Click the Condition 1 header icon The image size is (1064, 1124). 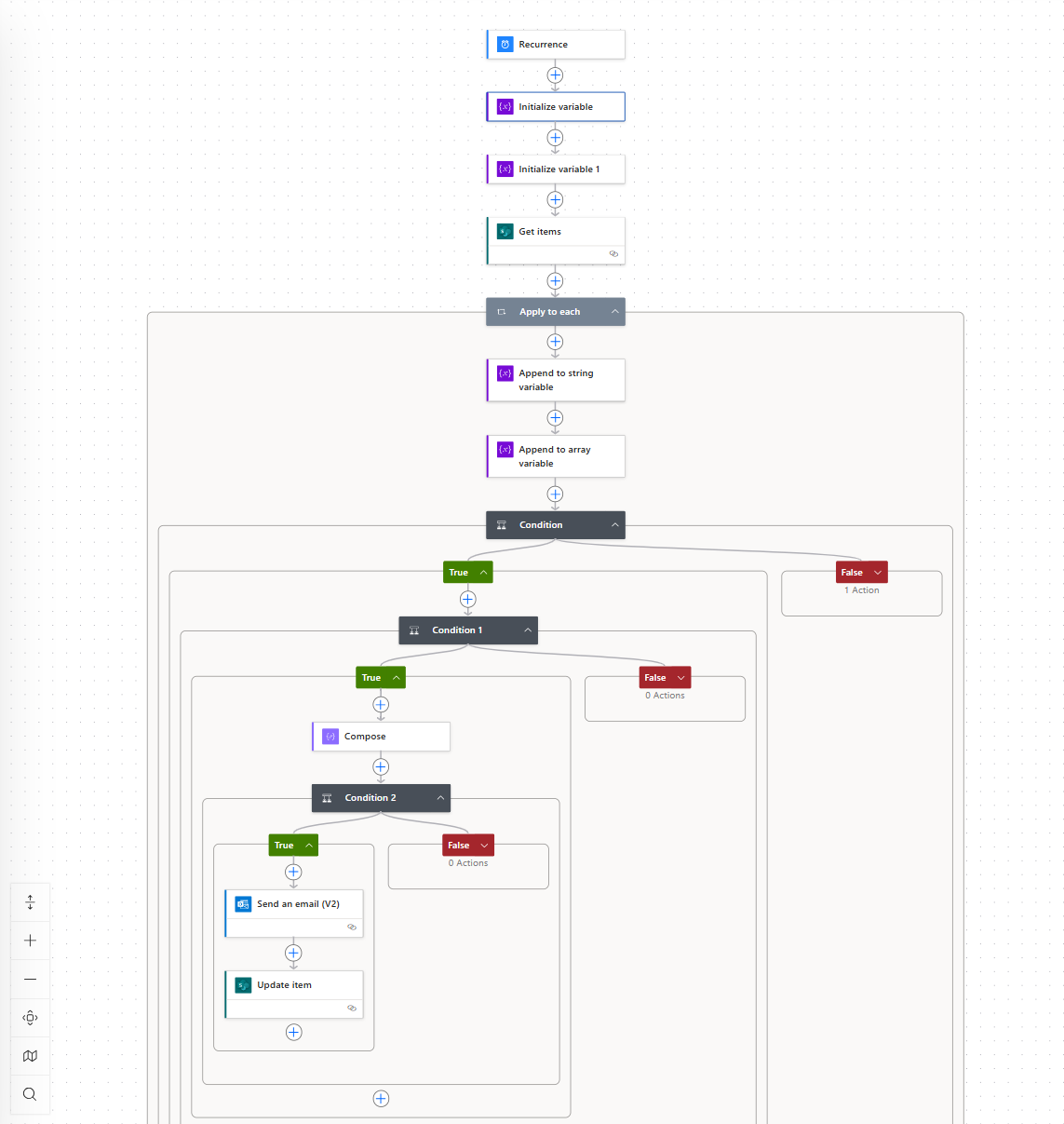point(414,630)
